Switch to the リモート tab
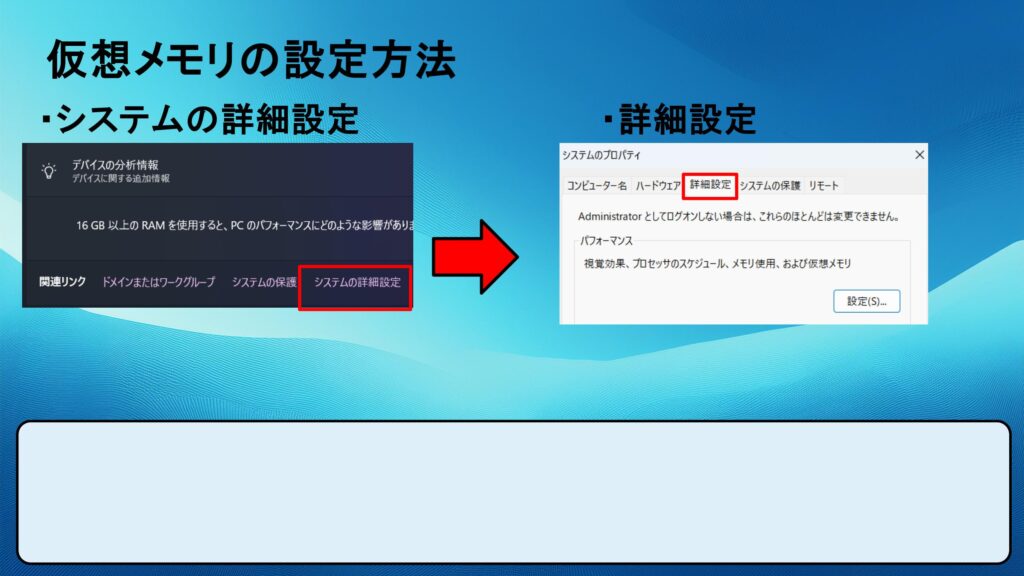 824,186
